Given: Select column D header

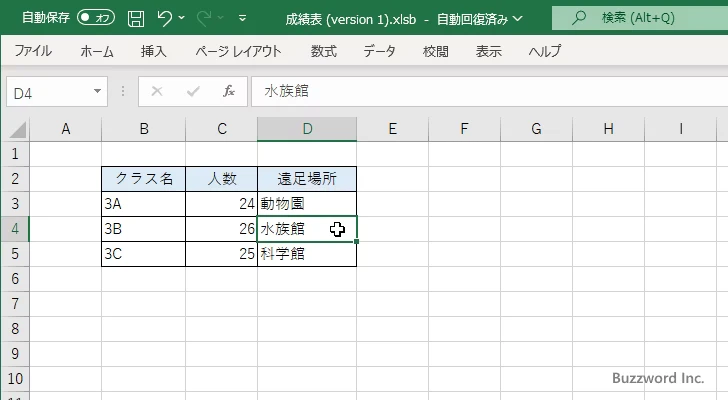Looking at the screenshot, I should (x=307, y=129).
